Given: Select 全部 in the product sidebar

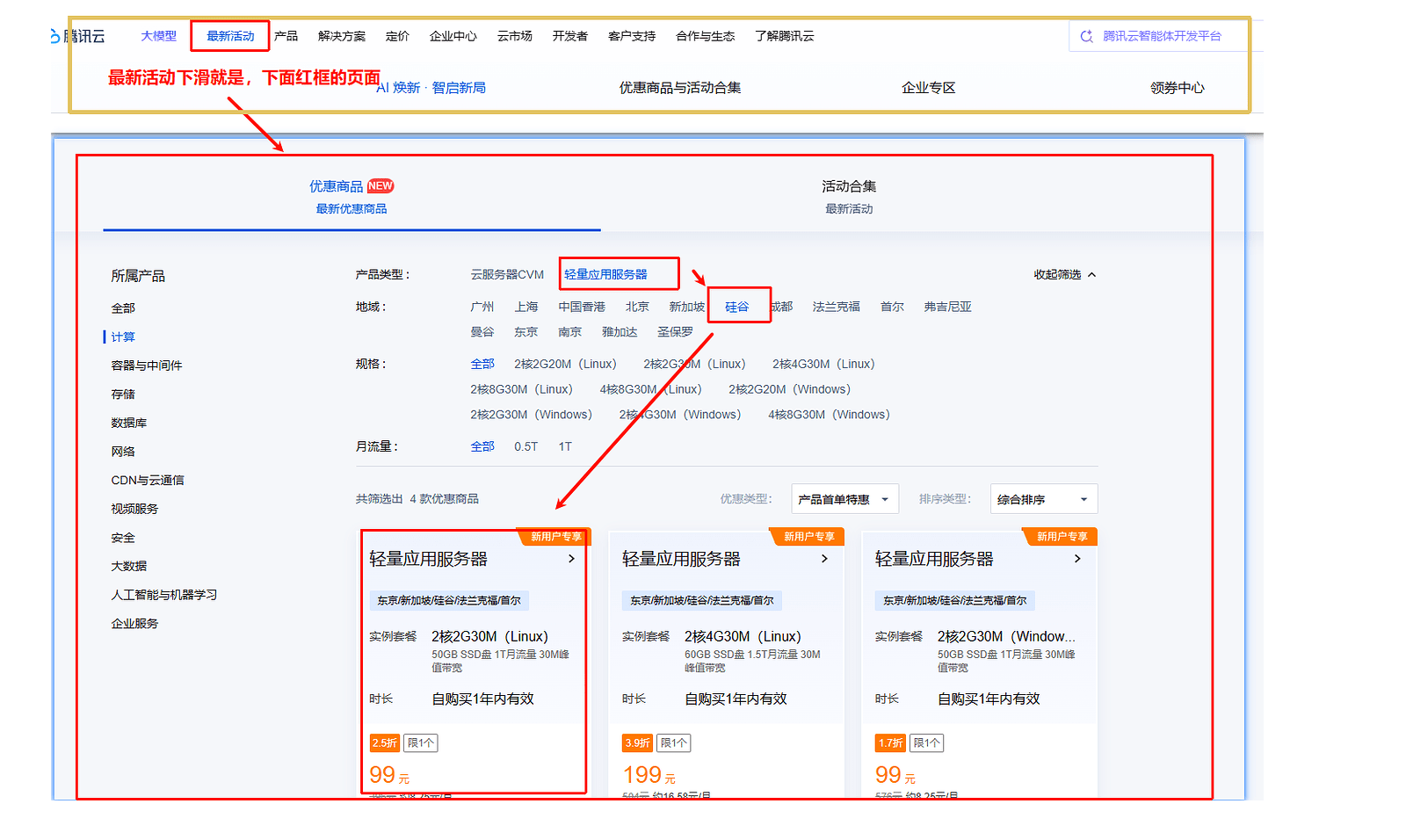Looking at the screenshot, I should tap(123, 308).
